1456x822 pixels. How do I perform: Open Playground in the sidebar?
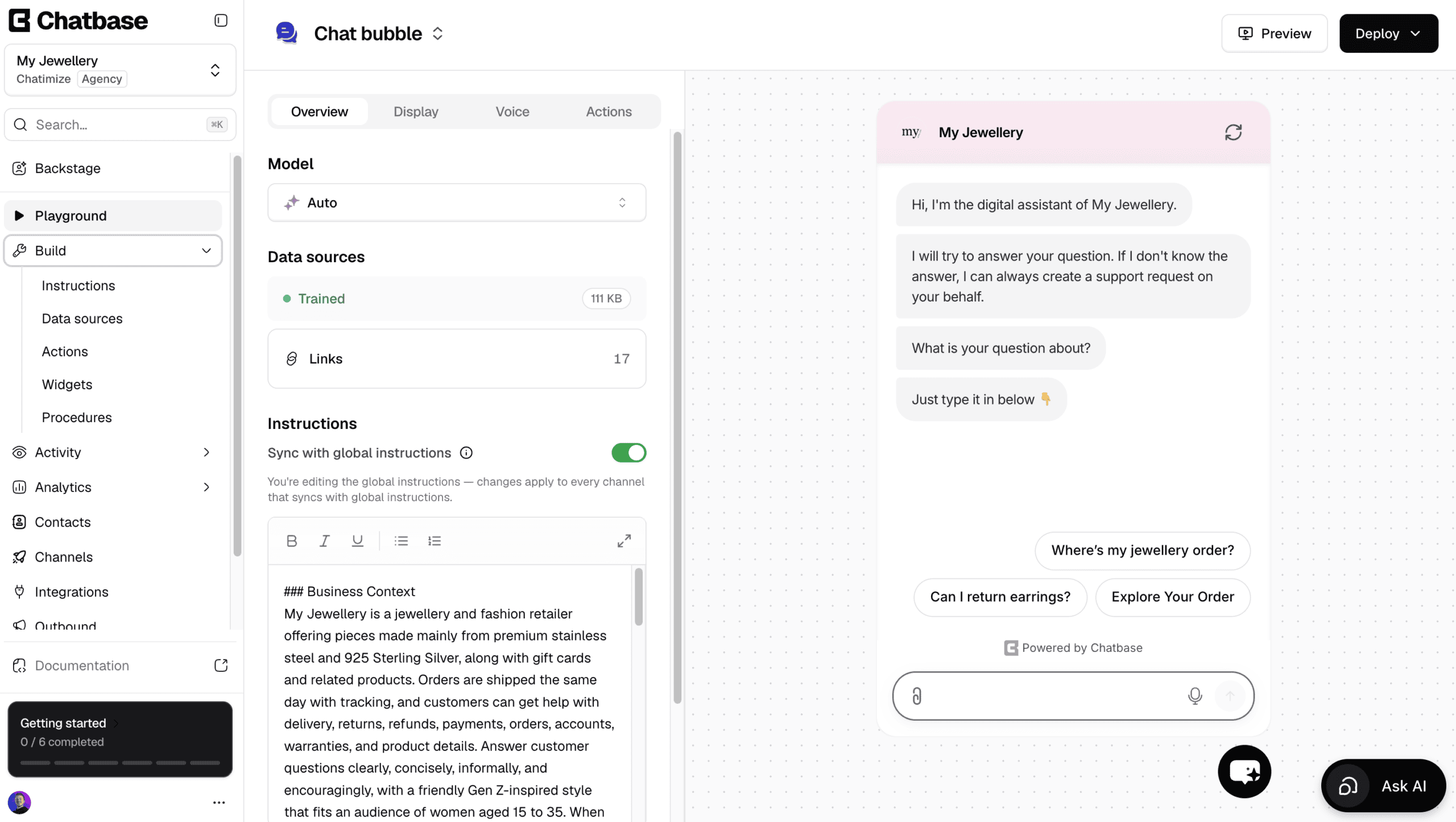[113, 216]
